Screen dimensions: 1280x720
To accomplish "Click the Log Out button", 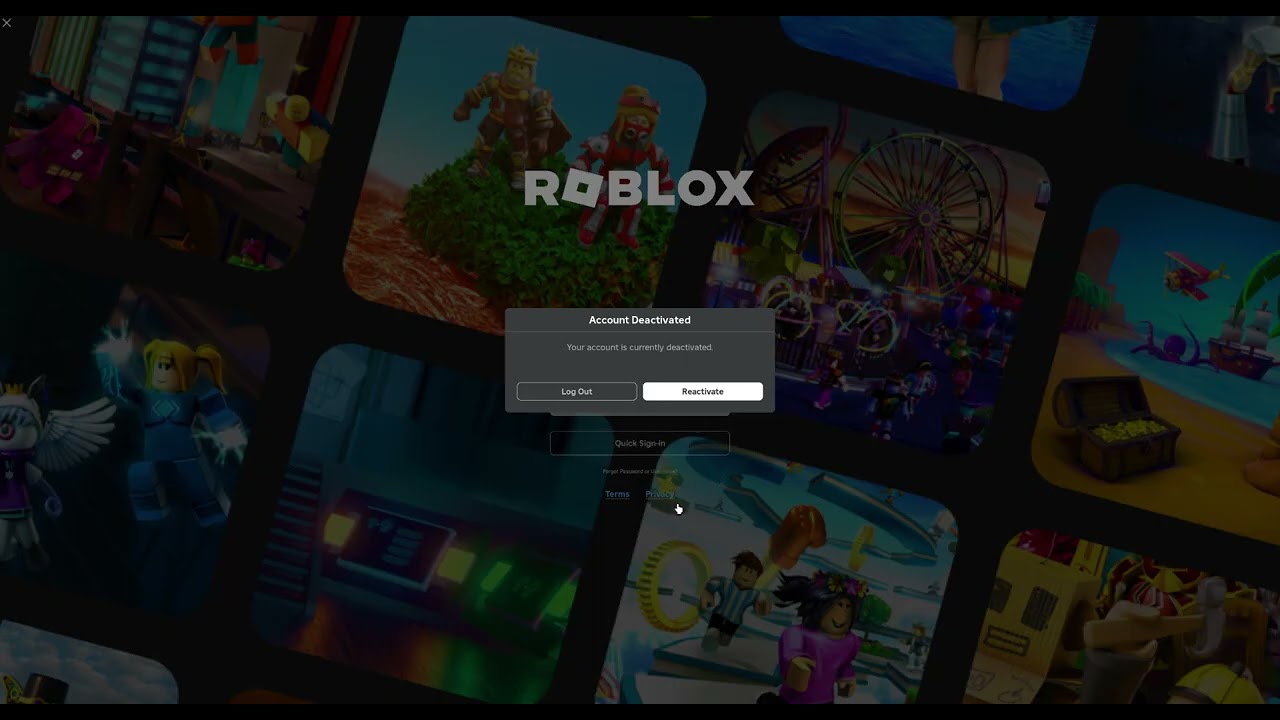I will 576,391.
